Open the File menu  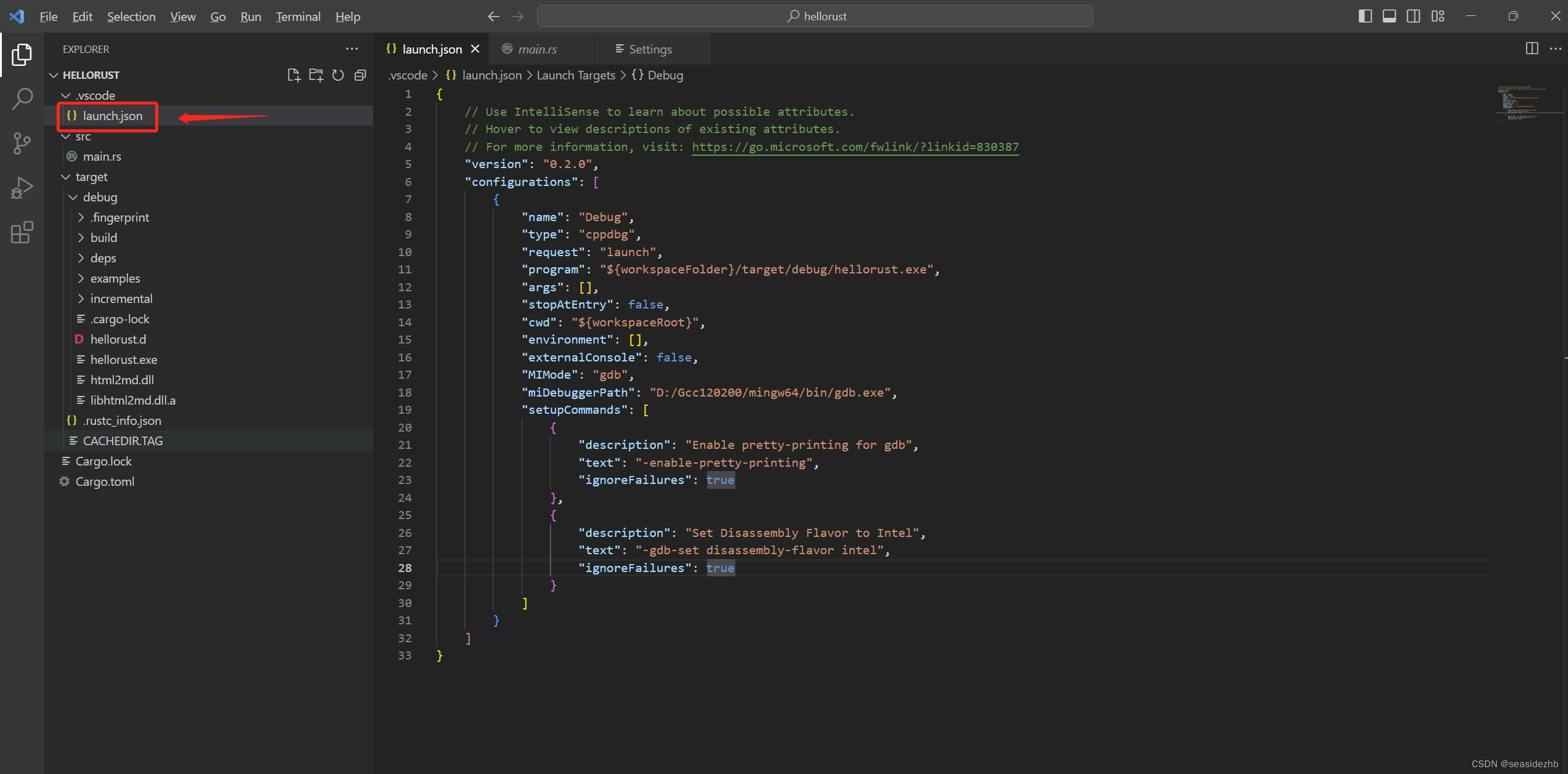(49, 17)
